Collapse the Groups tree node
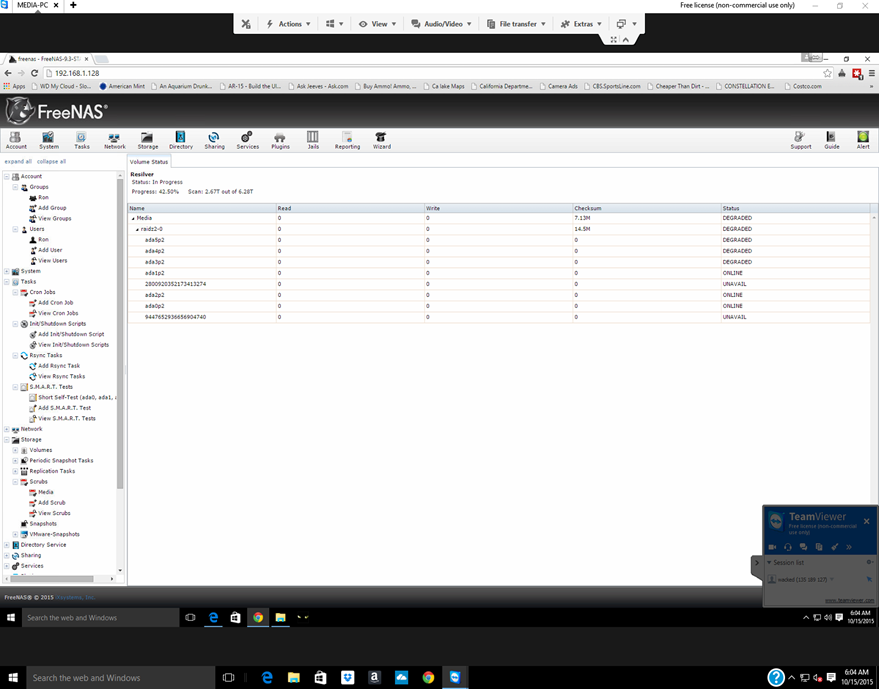879x689 pixels. [15, 187]
